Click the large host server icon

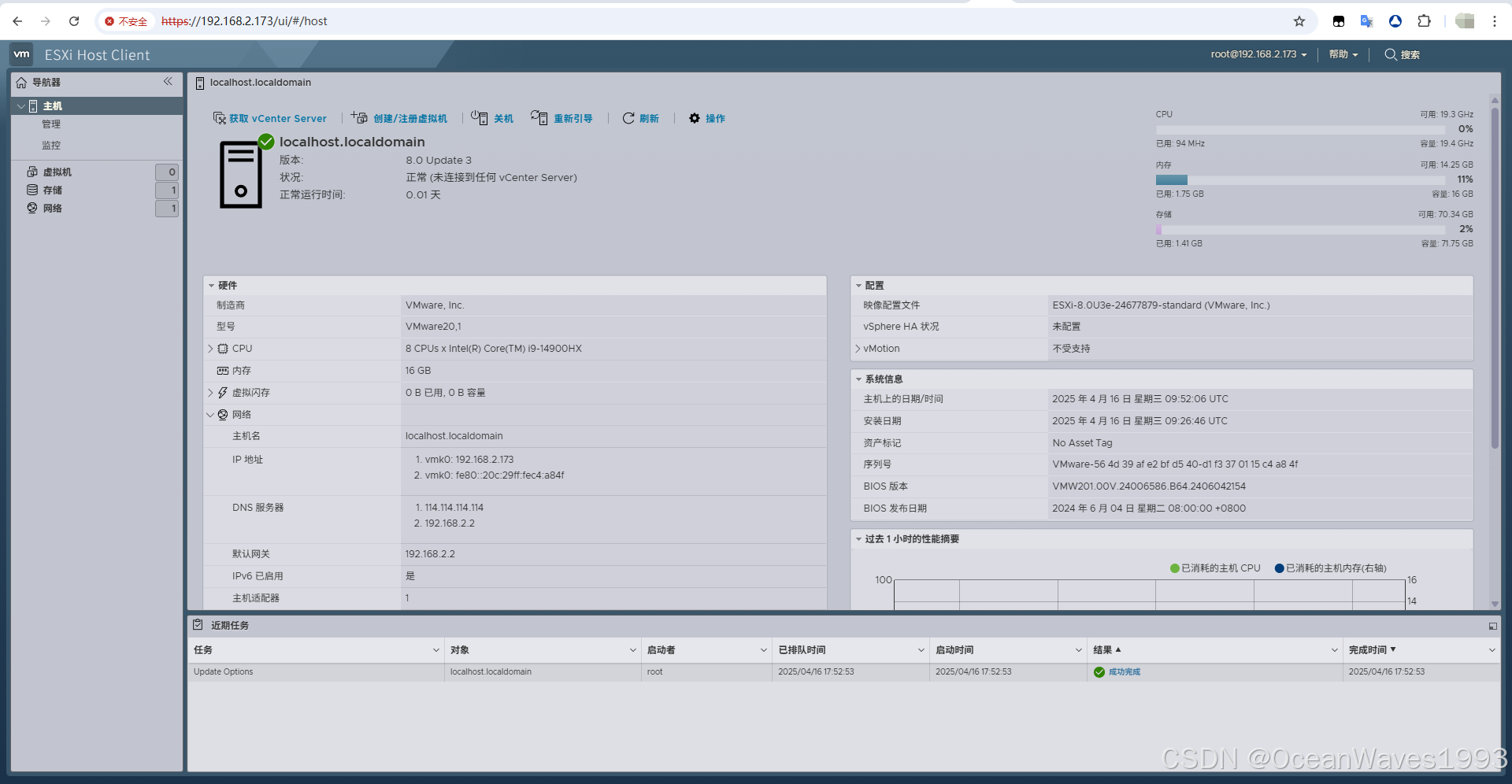click(241, 175)
